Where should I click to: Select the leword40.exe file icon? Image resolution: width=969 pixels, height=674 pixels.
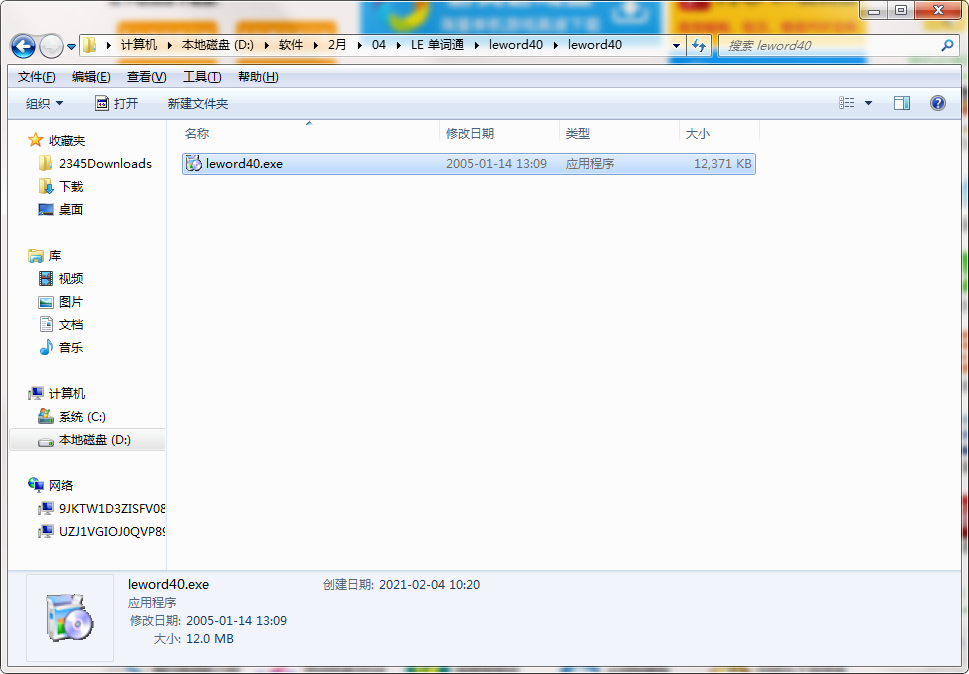[194, 163]
